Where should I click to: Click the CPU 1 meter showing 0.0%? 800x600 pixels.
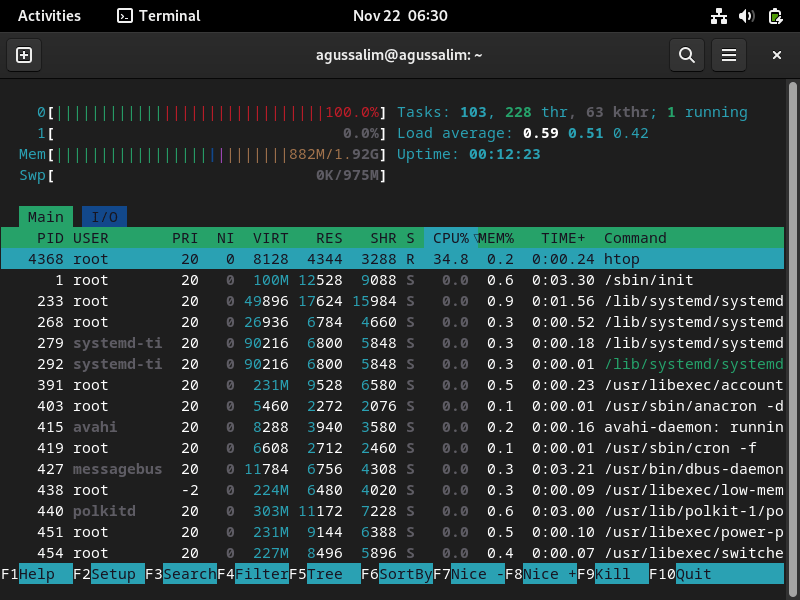211,134
